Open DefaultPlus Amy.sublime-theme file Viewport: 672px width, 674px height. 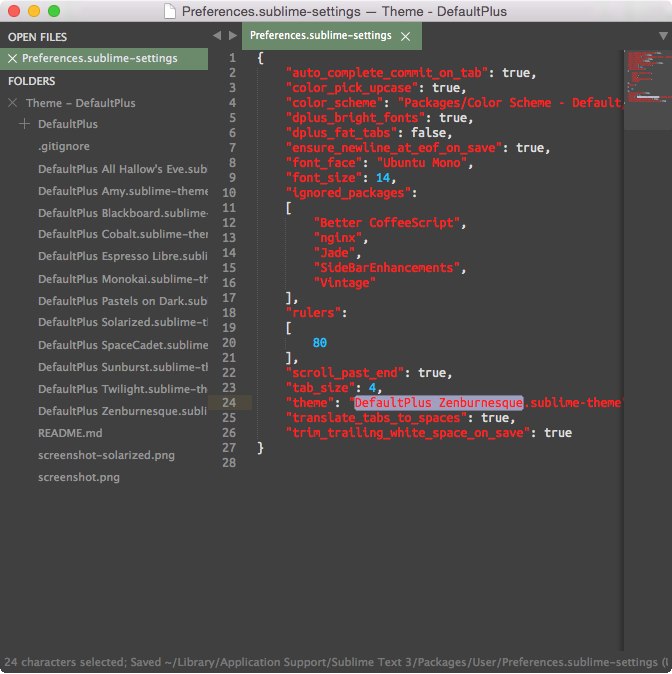tap(123, 191)
